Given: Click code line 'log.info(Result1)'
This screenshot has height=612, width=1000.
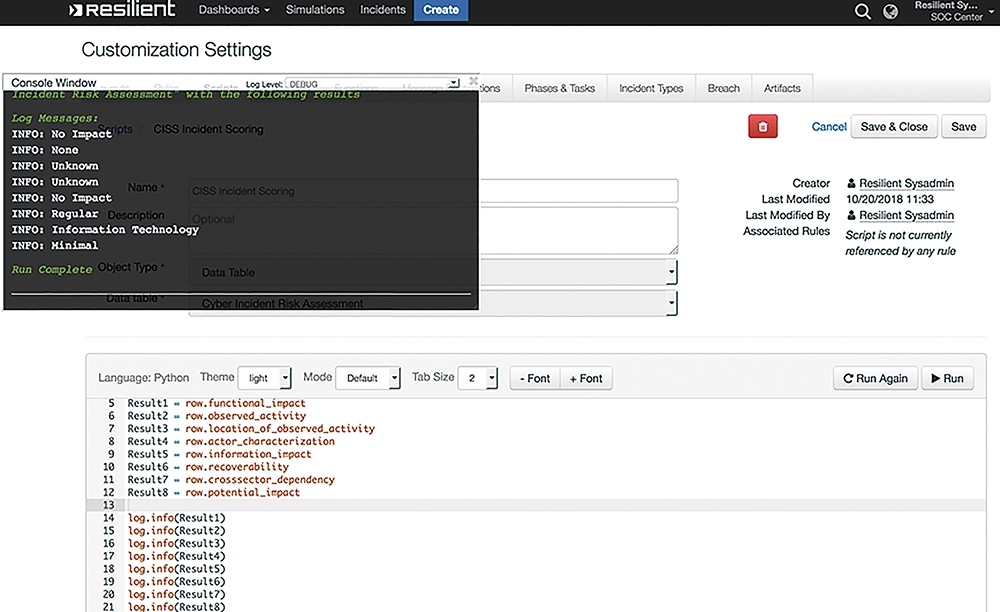Looking at the screenshot, I should pyautogui.click(x=177, y=518).
